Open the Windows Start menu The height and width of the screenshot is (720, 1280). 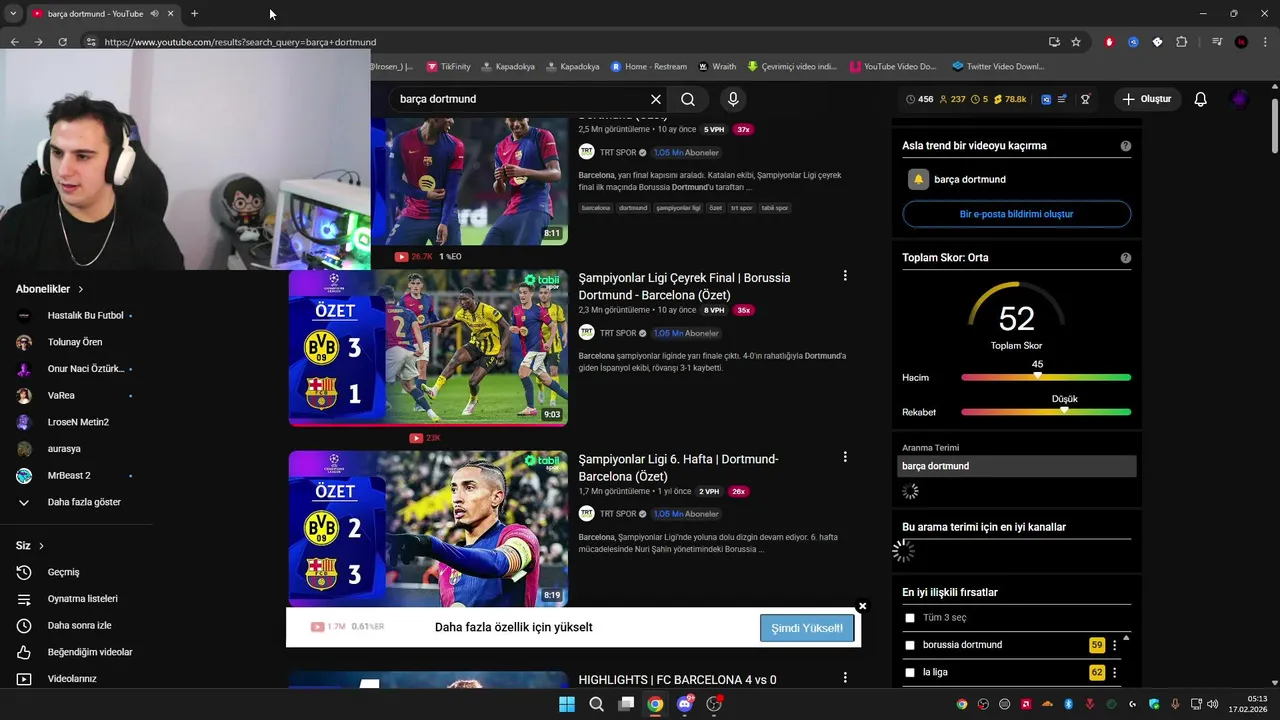coord(567,704)
